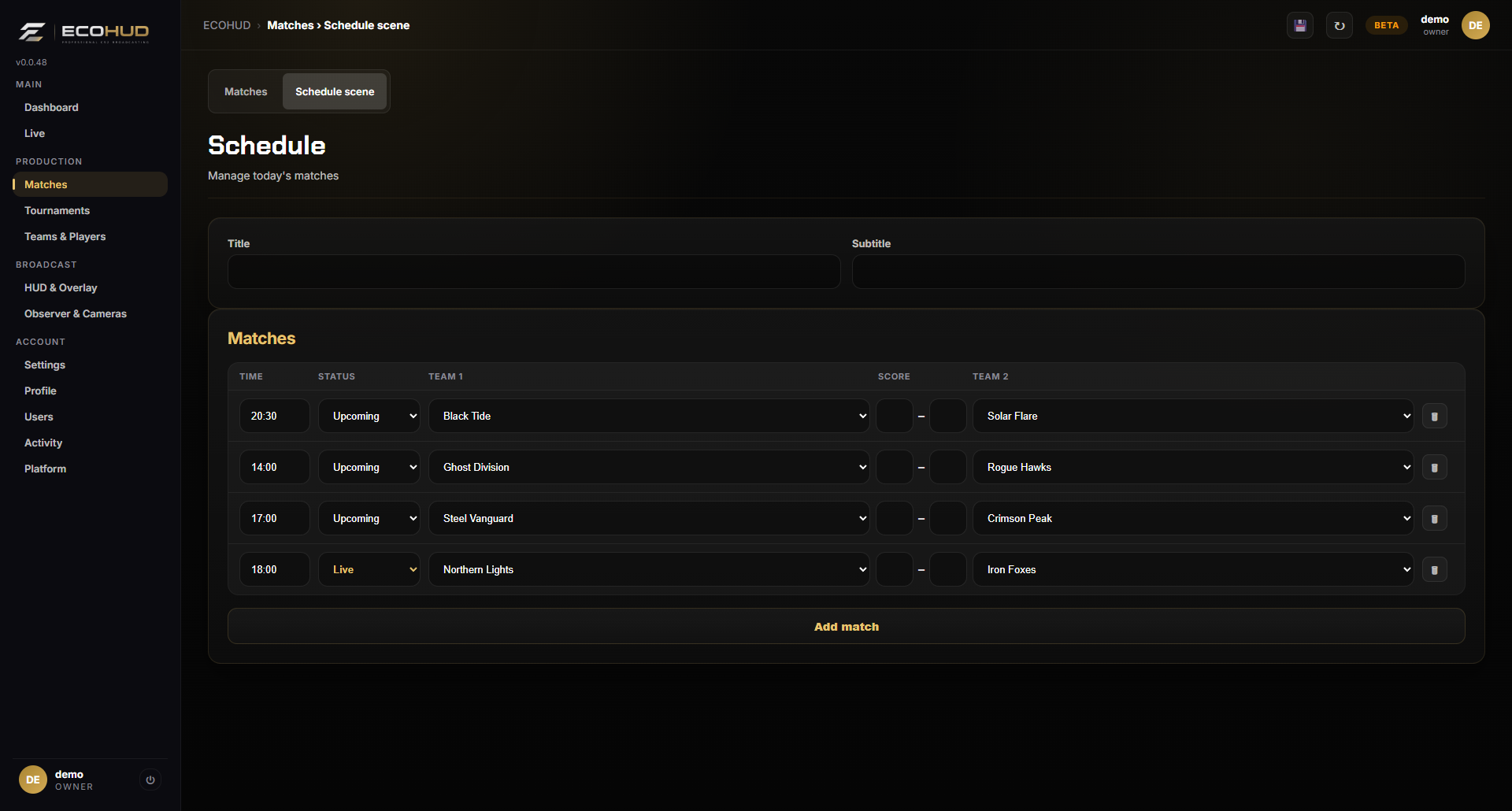Select the Schedule scene tab
The height and width of the screenshot is (811, 1512).
click(x=335, y=91)
